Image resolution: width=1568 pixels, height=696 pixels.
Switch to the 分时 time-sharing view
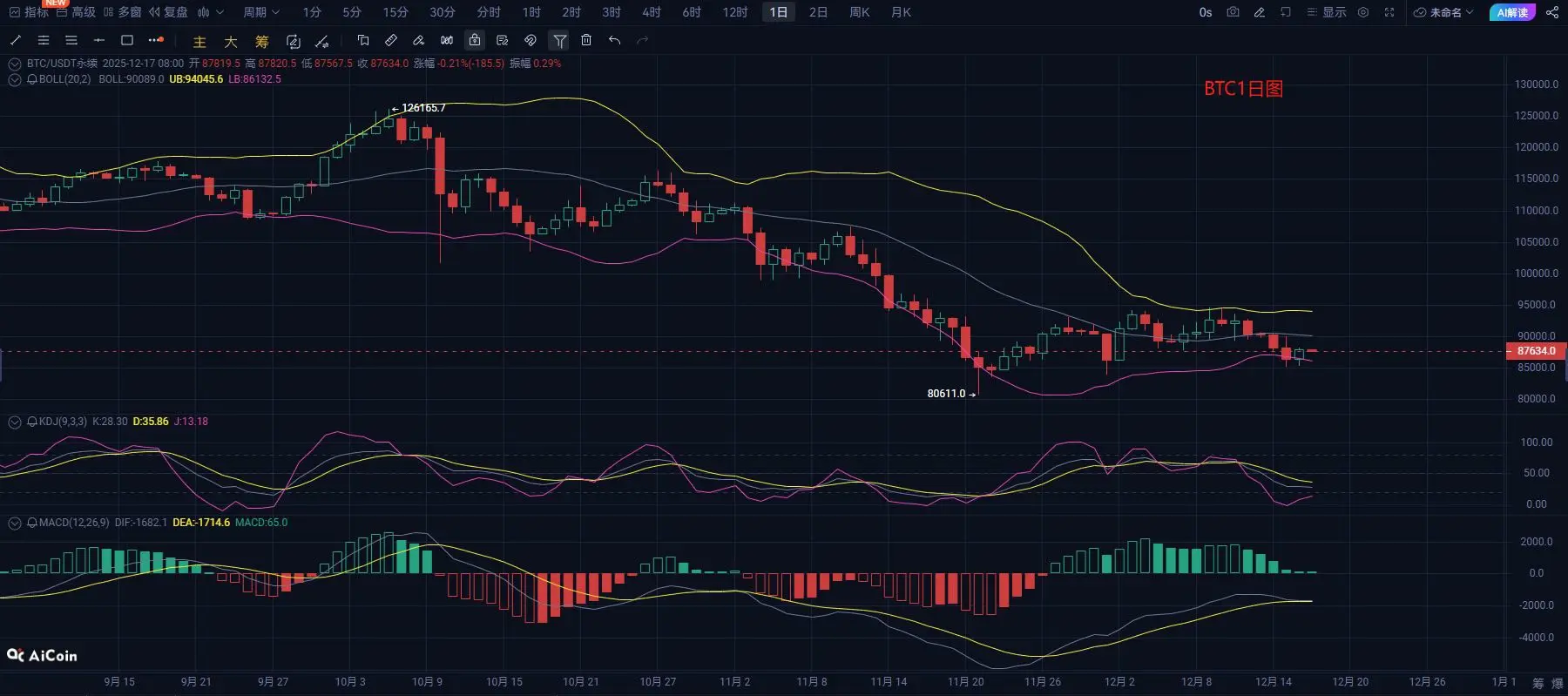click(489, 12)
